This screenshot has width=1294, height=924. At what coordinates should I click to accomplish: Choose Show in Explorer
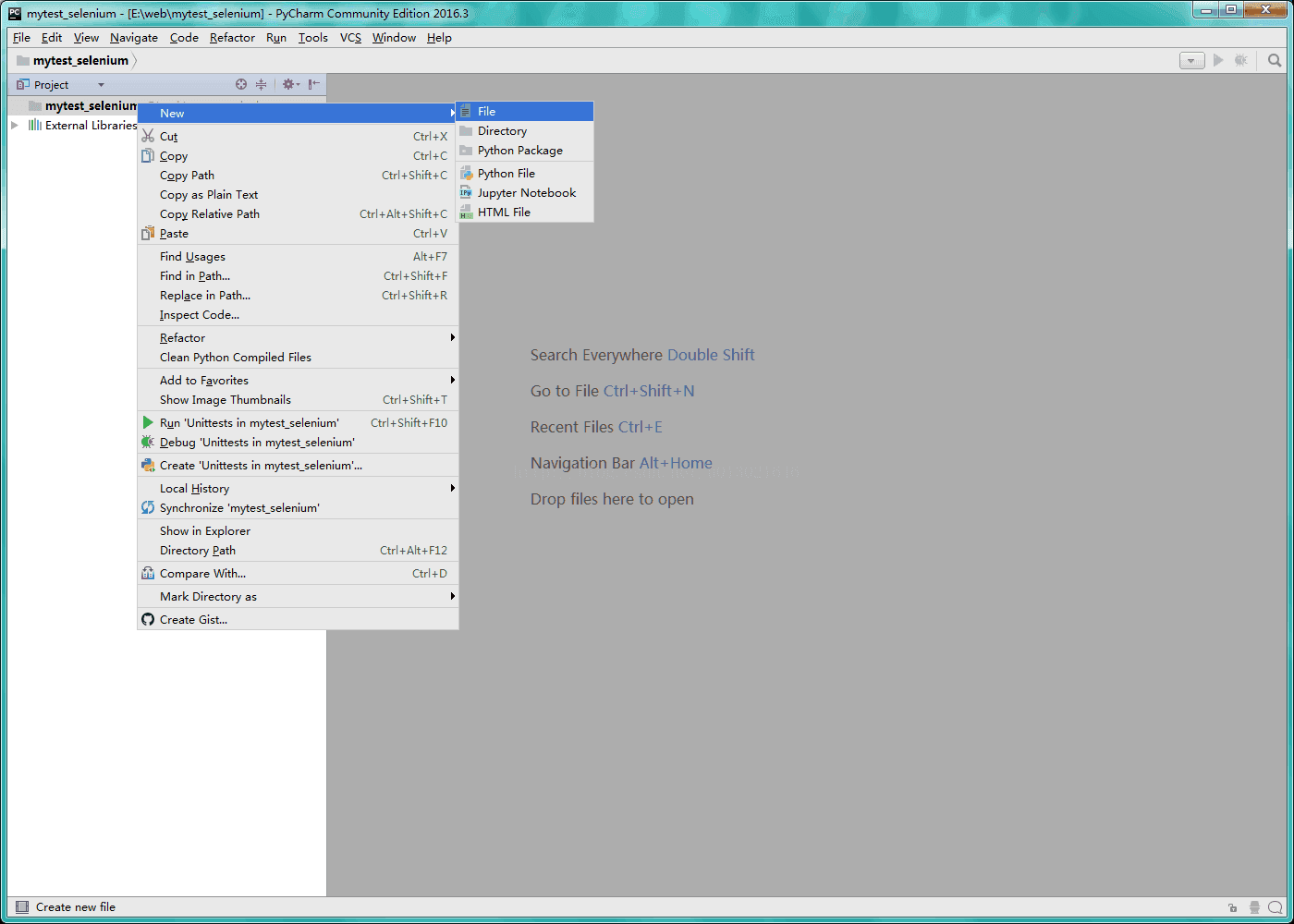298,530
